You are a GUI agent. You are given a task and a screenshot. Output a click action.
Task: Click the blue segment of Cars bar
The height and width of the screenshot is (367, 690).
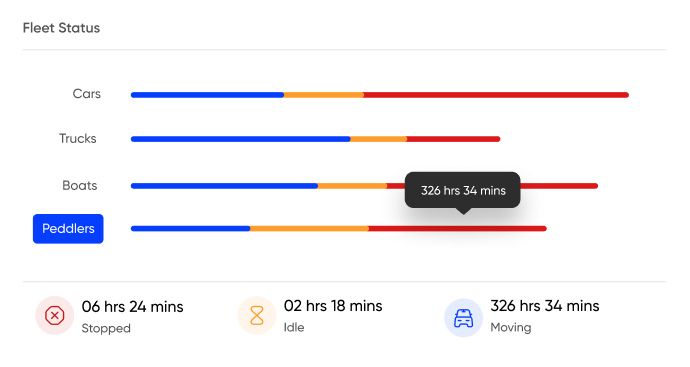(207, 95)
